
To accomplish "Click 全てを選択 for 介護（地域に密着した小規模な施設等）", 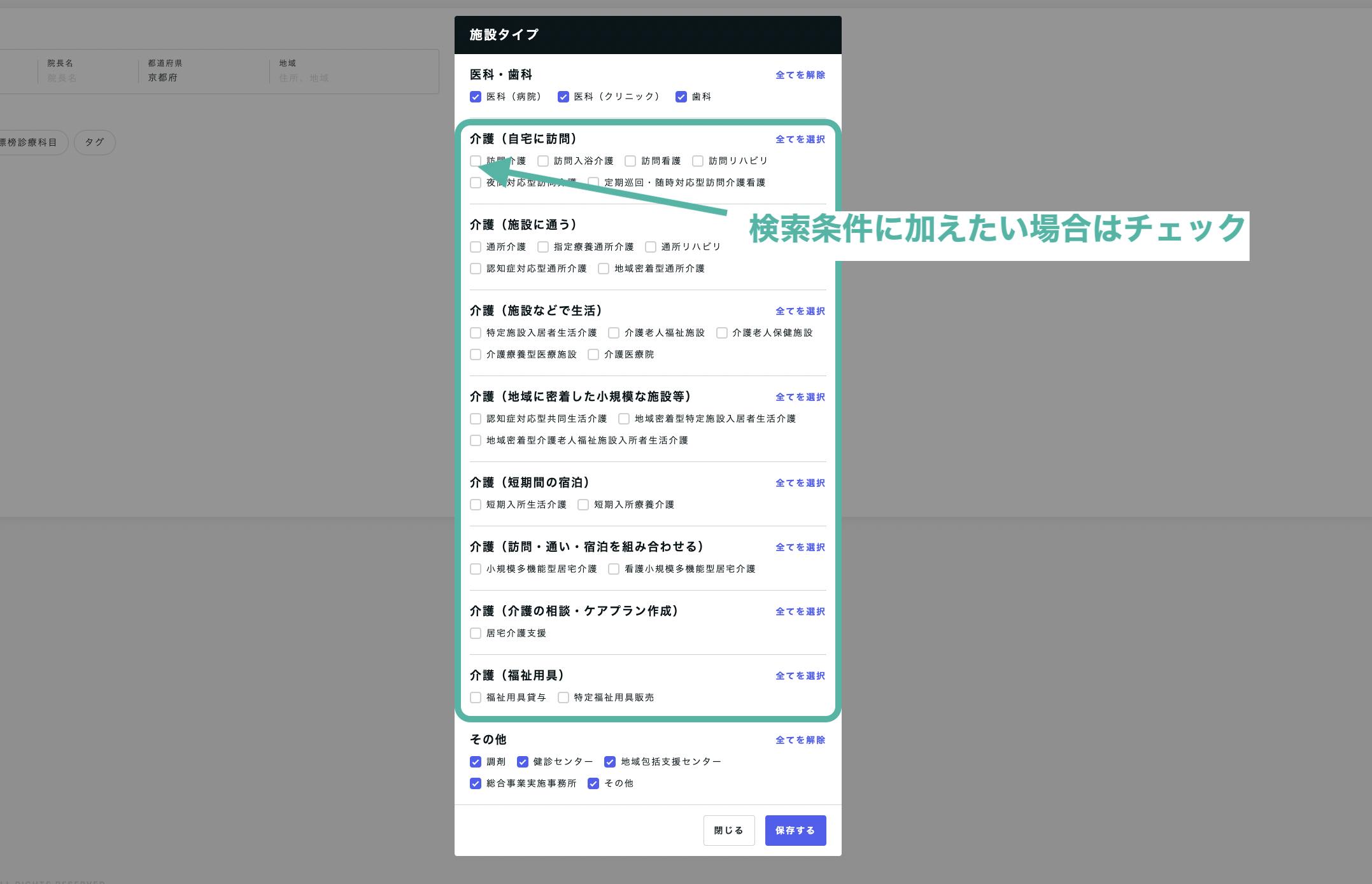I will tap(800, 397).
